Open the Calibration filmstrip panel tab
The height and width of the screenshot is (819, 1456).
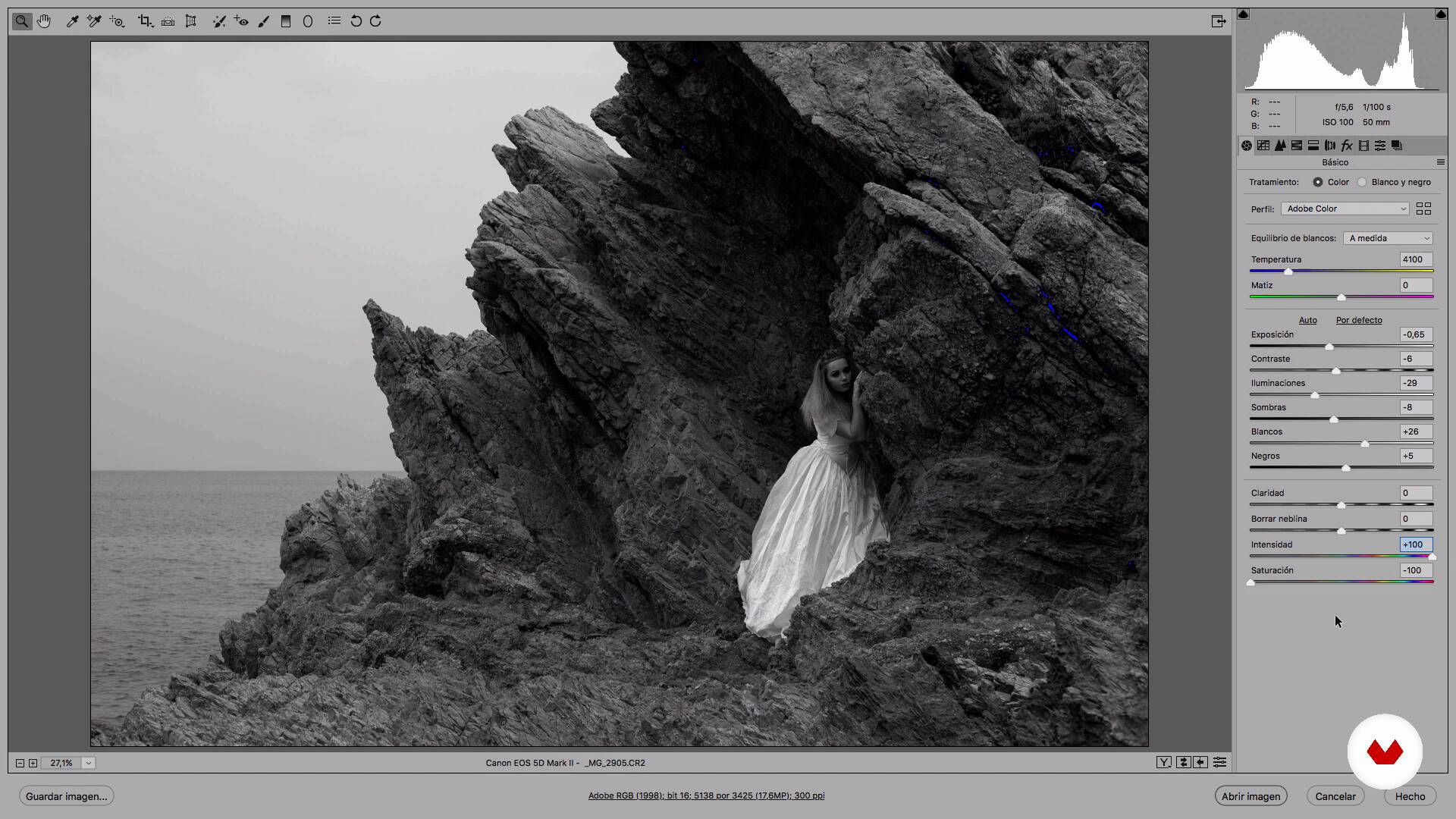coord(1363,146)
